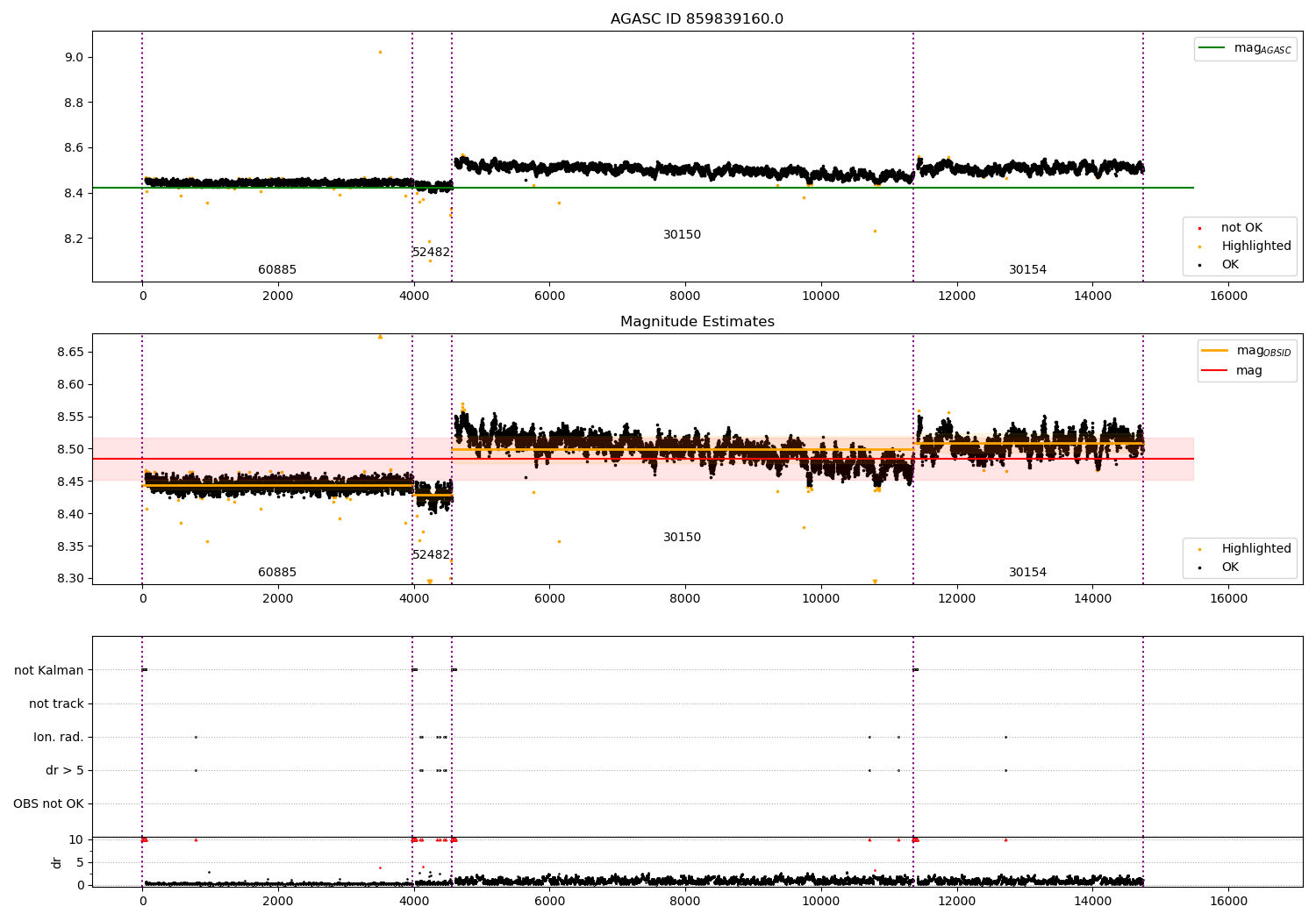Click obsid label 52482 in the AGASC plot
Viewport: 1316px width, 921px height.
432,253
